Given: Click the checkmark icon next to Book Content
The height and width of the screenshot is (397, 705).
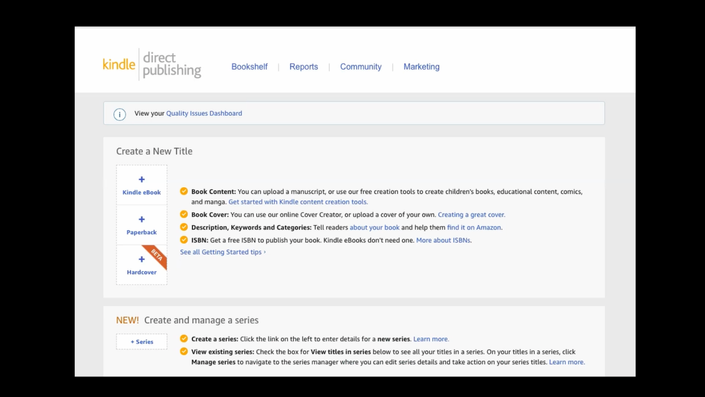Looking at the screenshot, I should [x=184, y=191].
